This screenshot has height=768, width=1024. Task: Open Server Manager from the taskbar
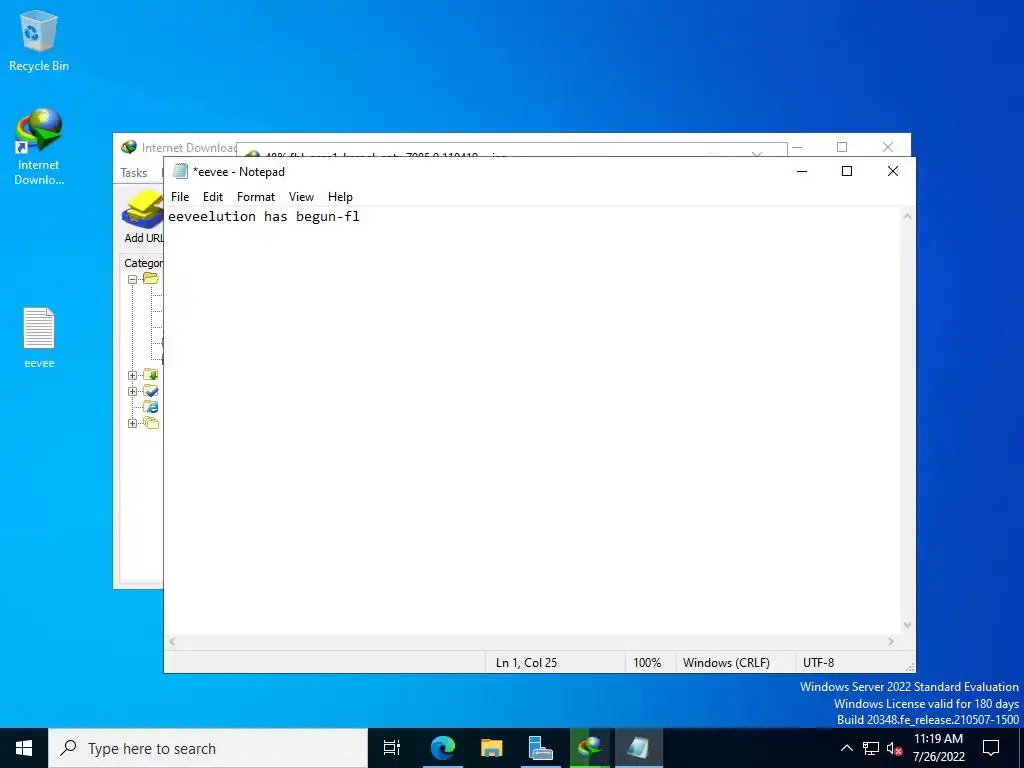(540, 748)
